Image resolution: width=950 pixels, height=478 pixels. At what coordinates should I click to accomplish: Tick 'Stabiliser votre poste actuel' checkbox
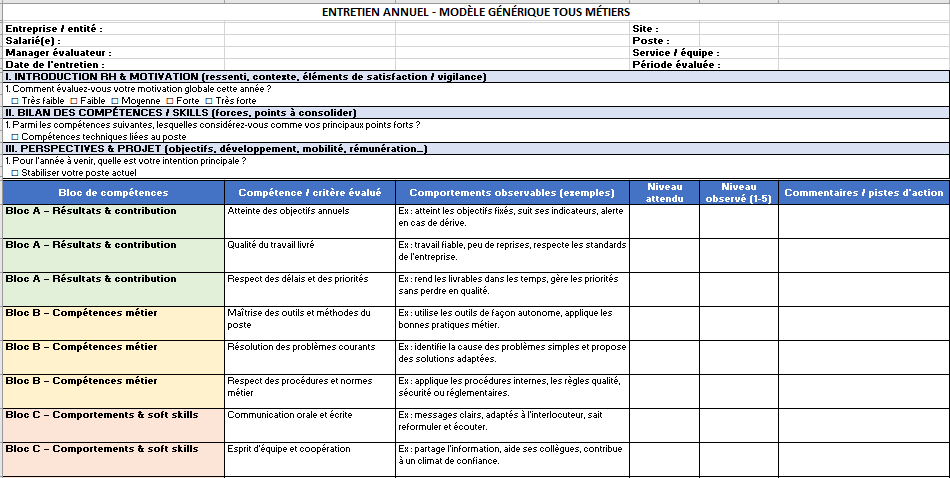click(15, 173)
